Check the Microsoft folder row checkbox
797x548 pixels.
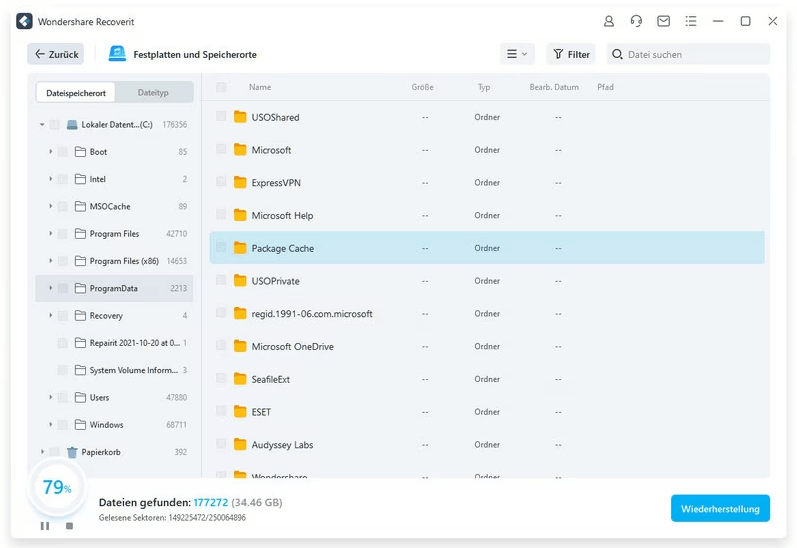tap(221, 149)
